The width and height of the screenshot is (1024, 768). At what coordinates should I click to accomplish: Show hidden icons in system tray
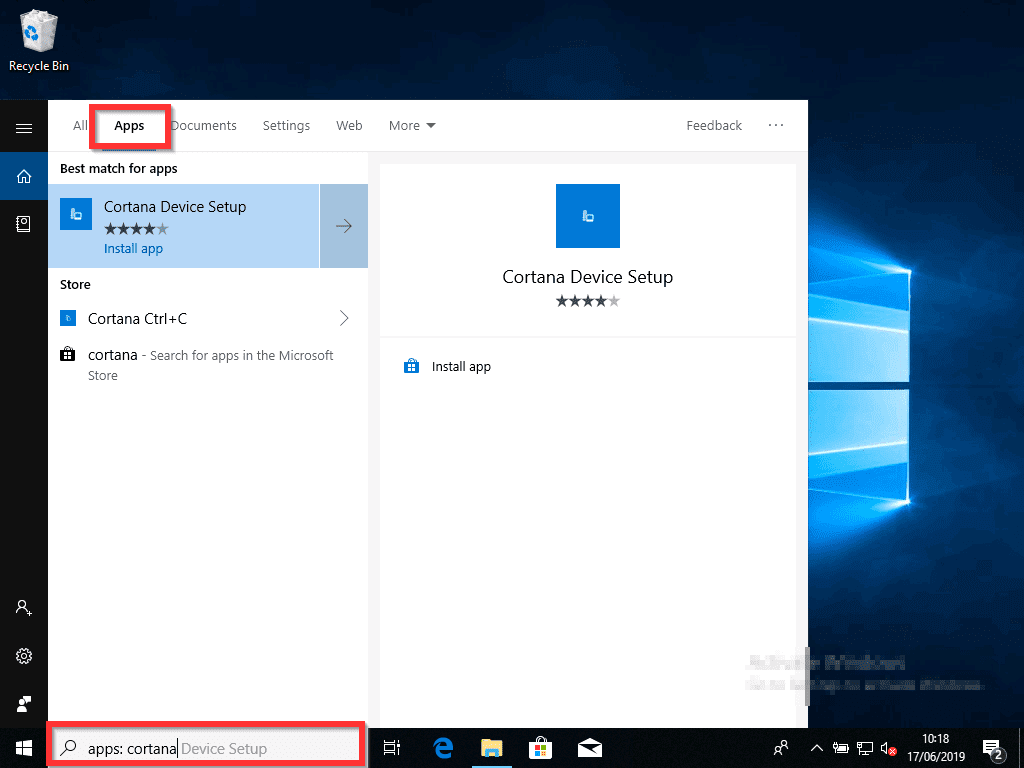816,748
